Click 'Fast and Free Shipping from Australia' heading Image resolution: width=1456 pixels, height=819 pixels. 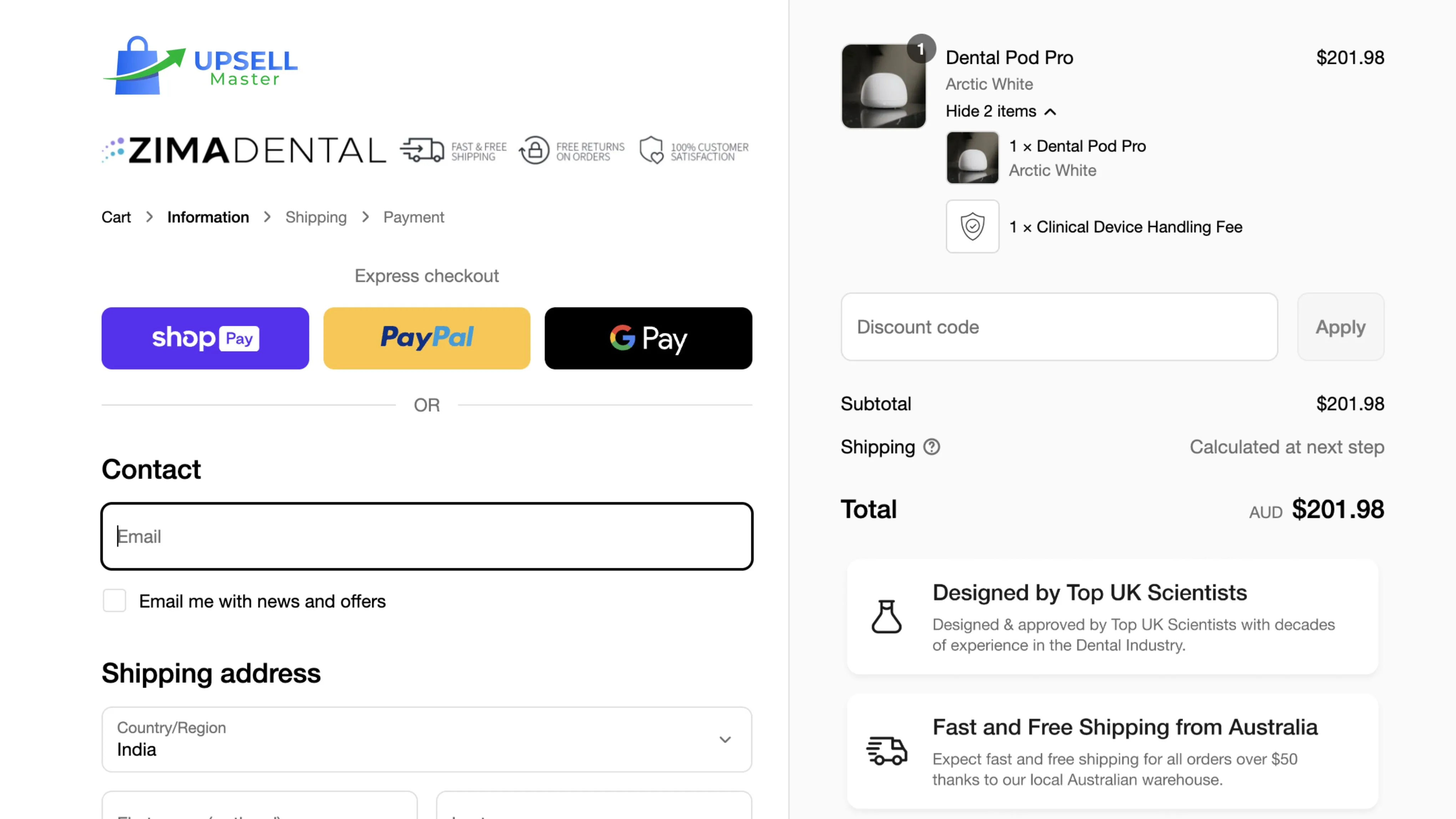[1125, 727]
